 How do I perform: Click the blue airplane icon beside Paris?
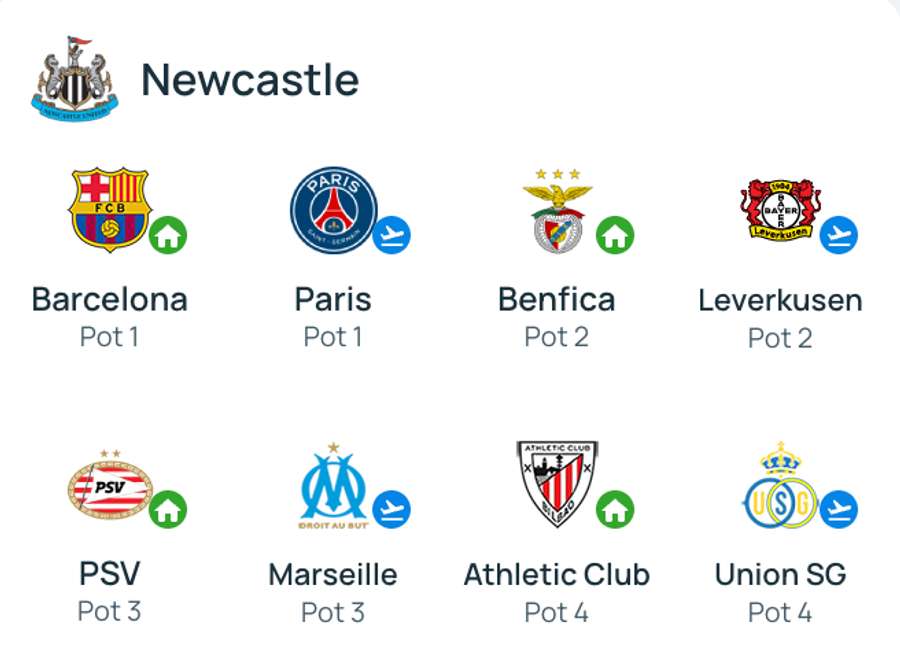click(391, 235)
